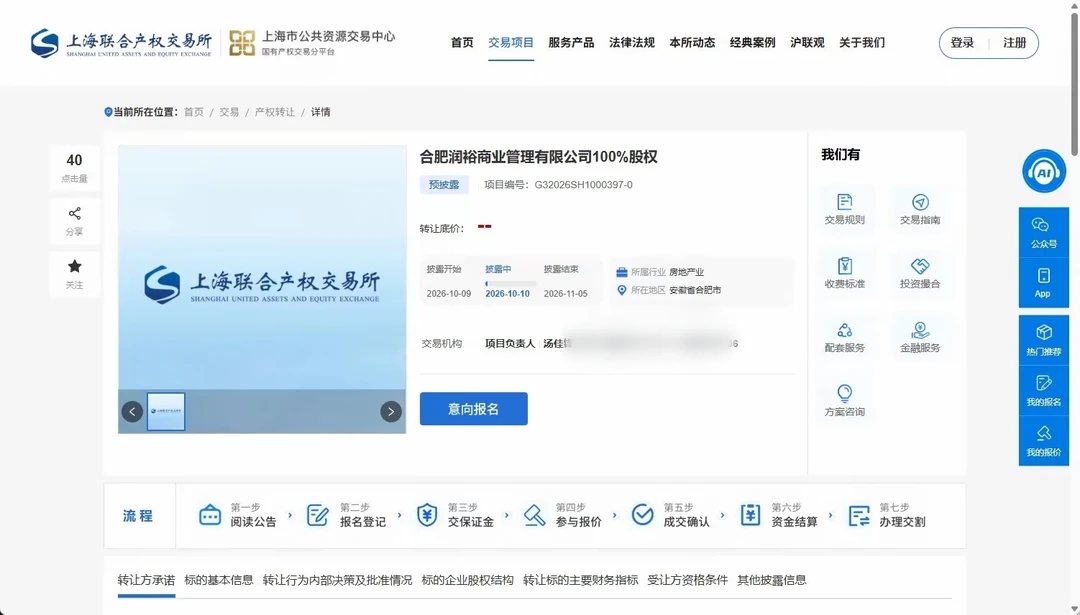This screenshot has height=615, width=1080.
Task: Select step two 报名登记 icon
Action: coord(318,514)
